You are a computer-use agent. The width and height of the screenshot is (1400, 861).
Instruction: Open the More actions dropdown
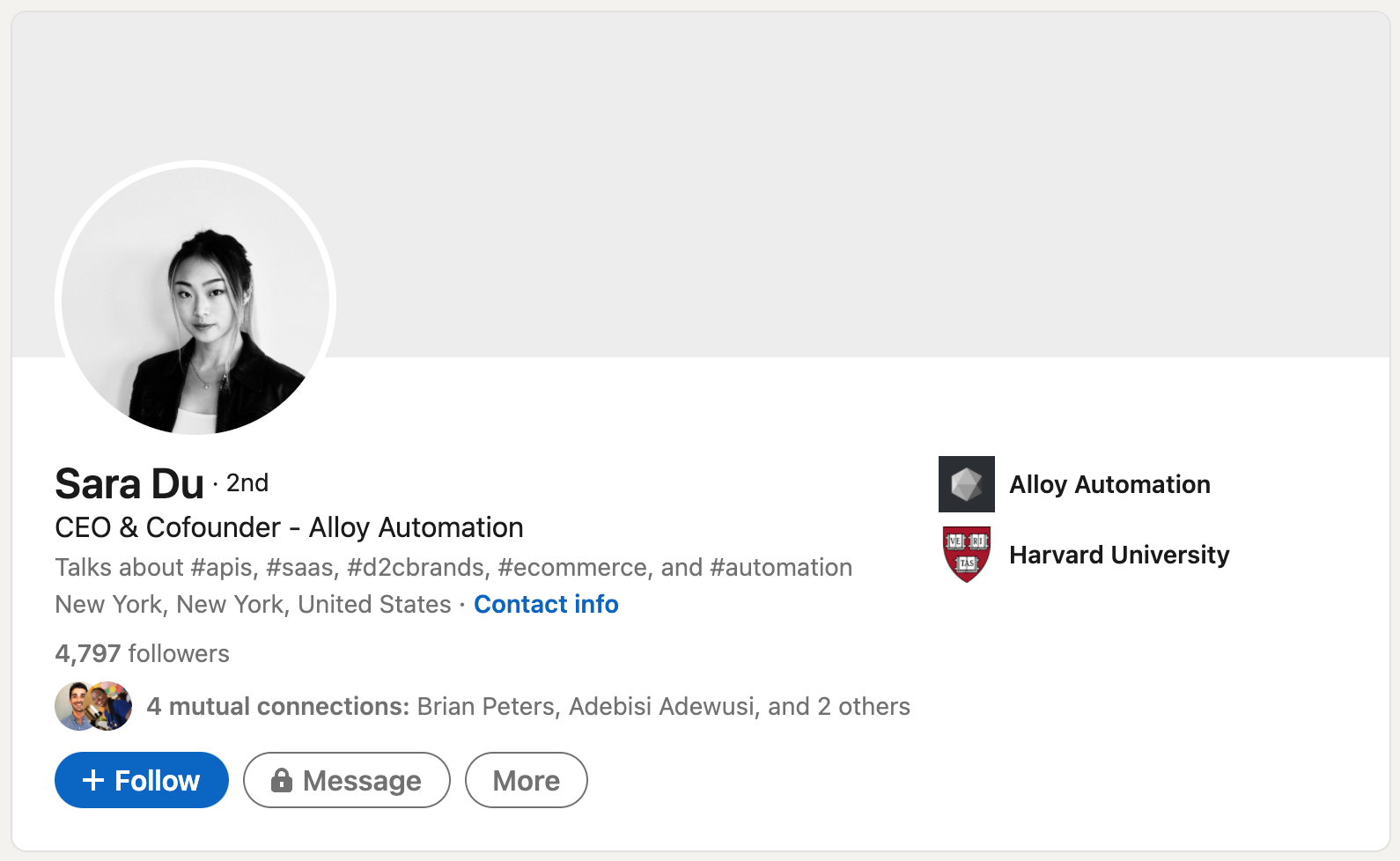(x=526, y=780)
